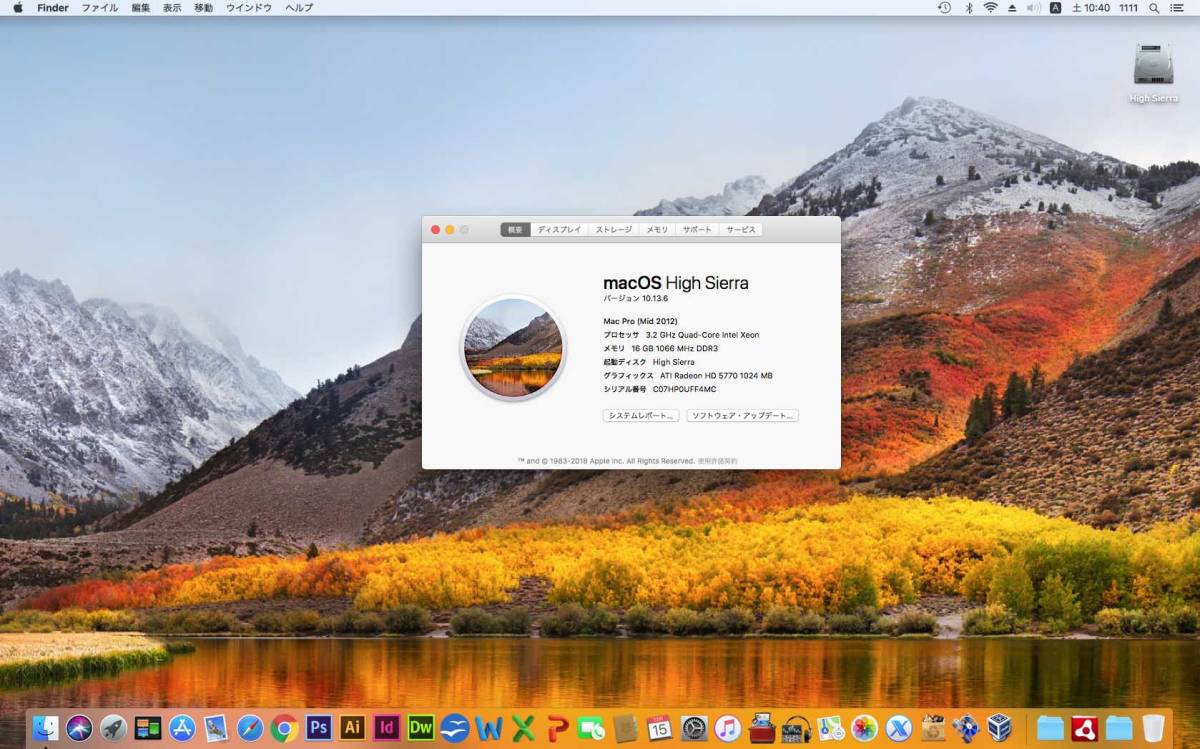Open Launchpad rocket icon in Dock
The width and height of the screenshot is (1200, 749).
[113, 728]
